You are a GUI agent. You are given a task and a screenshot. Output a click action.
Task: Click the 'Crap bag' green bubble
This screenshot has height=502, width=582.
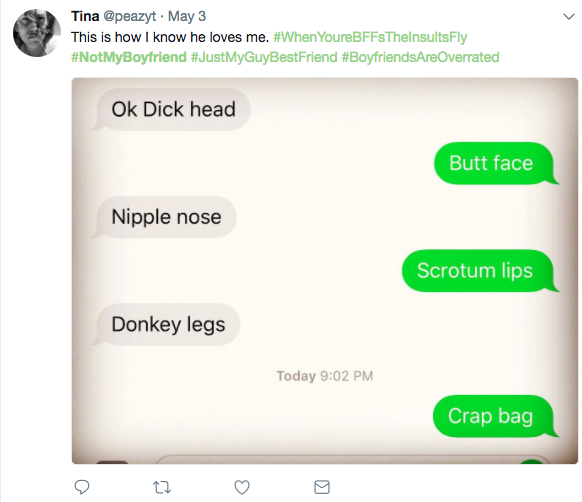click(496, 416)
